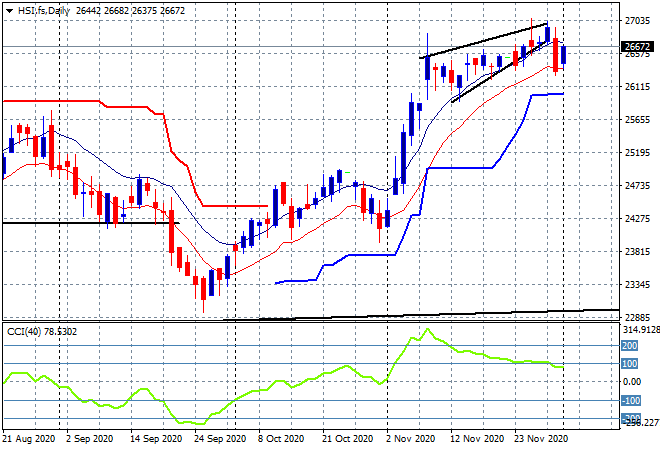Click the 314.9128 CCI scale value

tap(641, 329)
